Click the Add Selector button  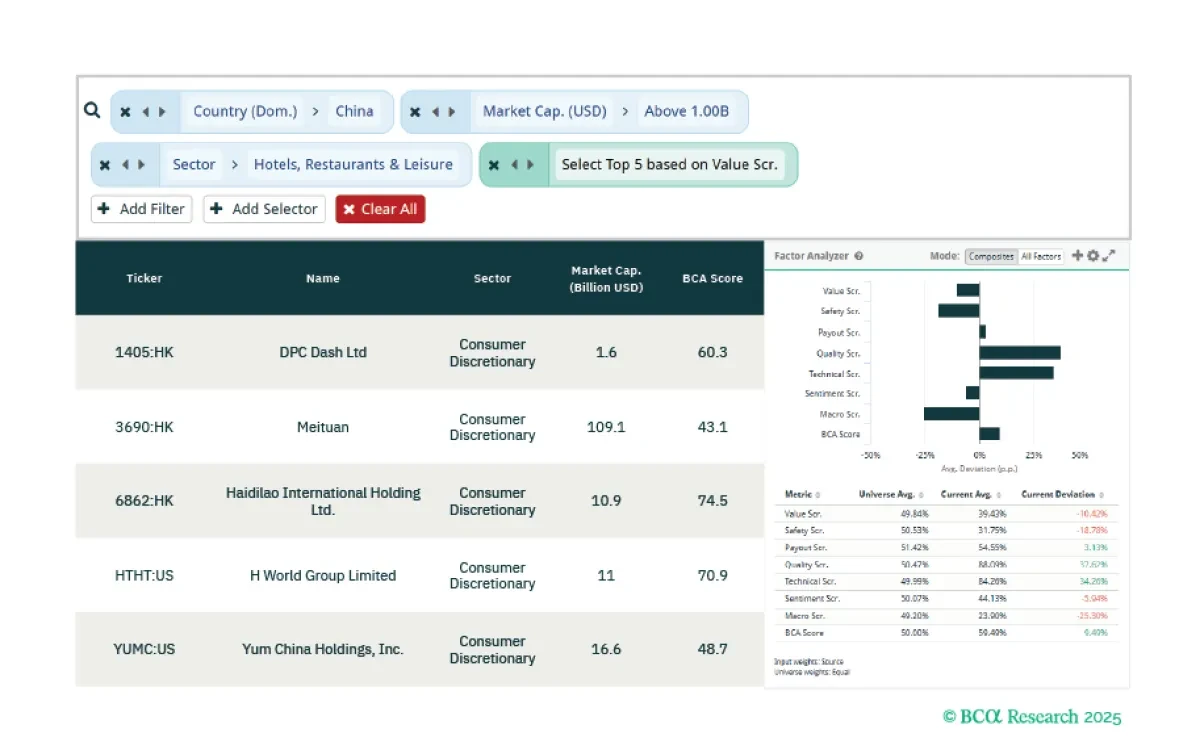[x=264, y=209]
